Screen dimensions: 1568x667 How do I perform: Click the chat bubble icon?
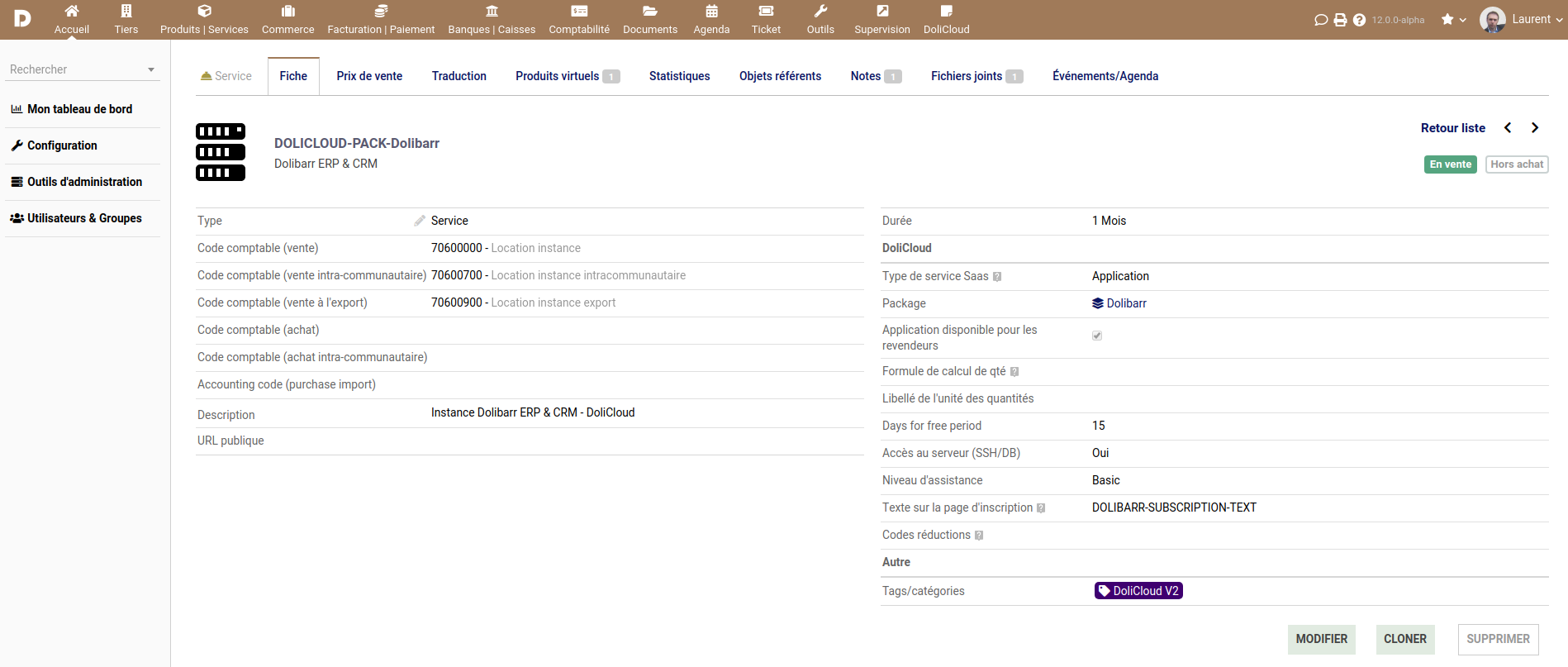[1321, 20]
